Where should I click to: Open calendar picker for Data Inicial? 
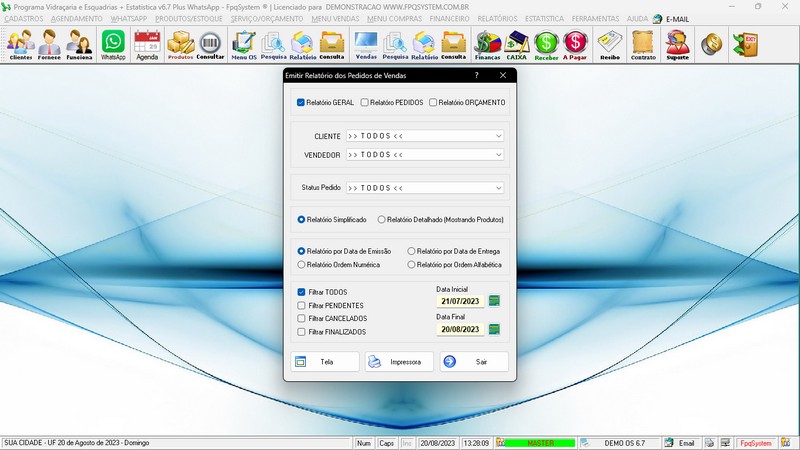pyautogui.click(x=494, y=301)
